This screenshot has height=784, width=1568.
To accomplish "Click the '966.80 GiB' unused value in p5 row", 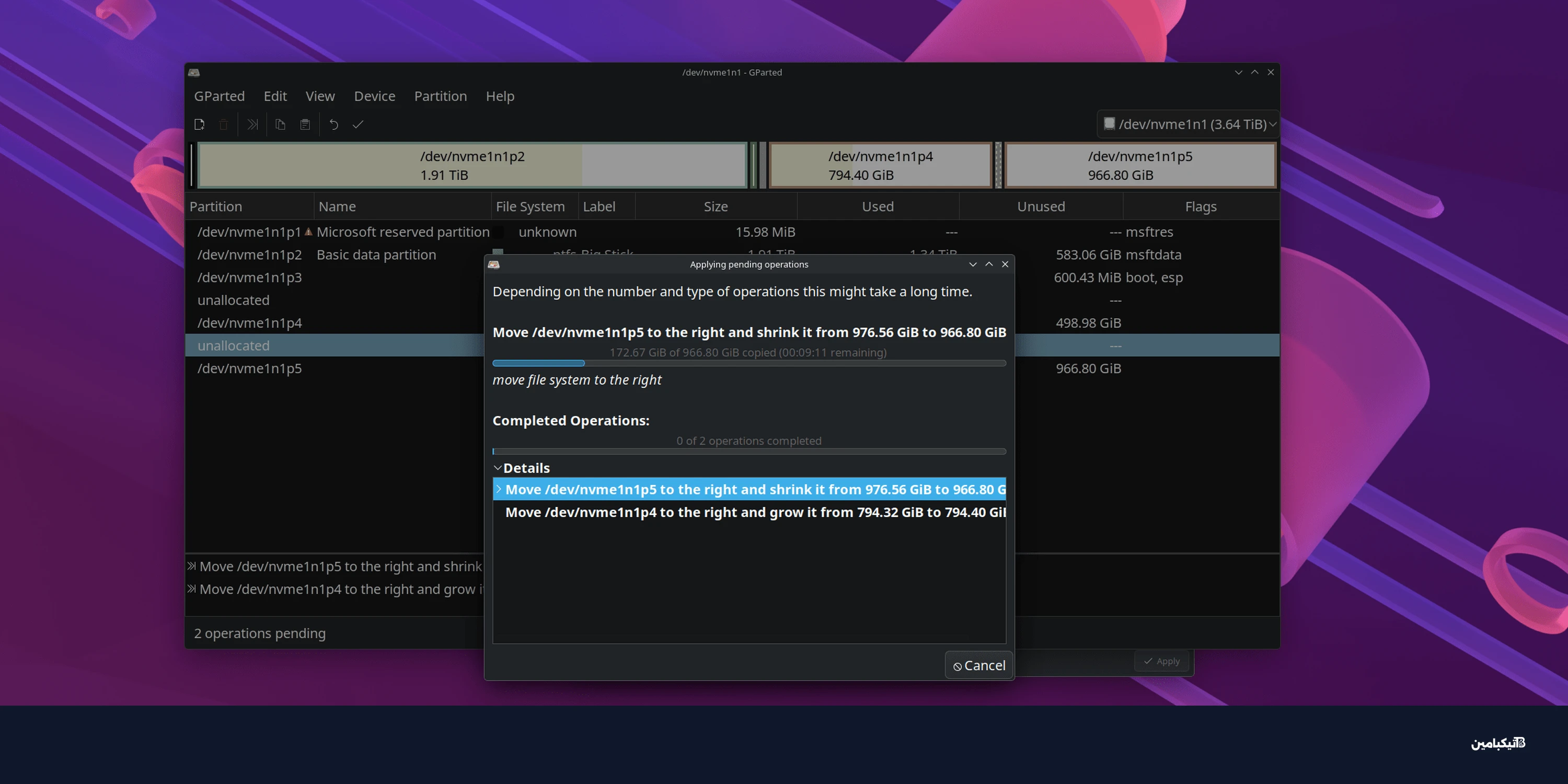I will coord(1088,368).
